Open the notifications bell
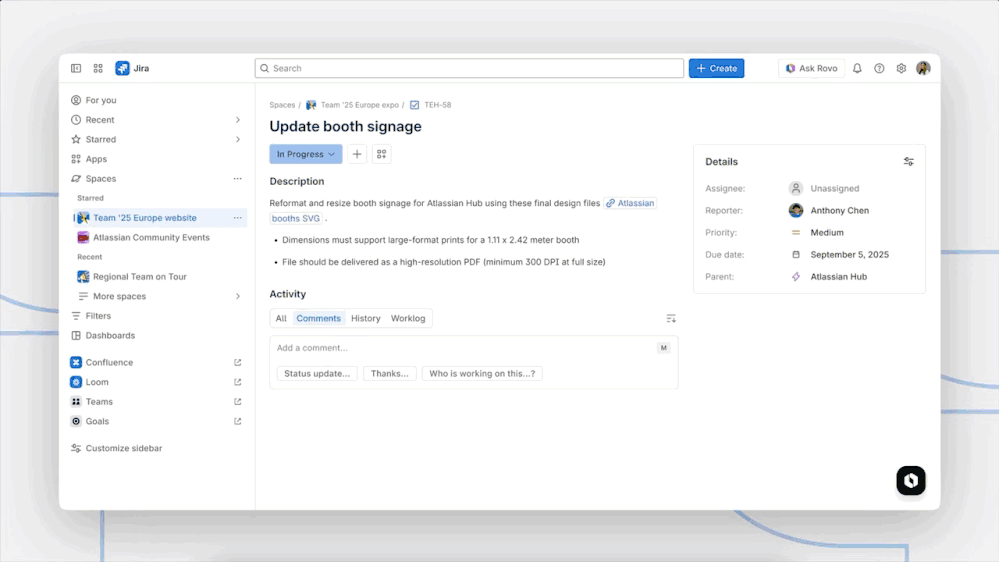999x562 pixels. tap(857, 68)
